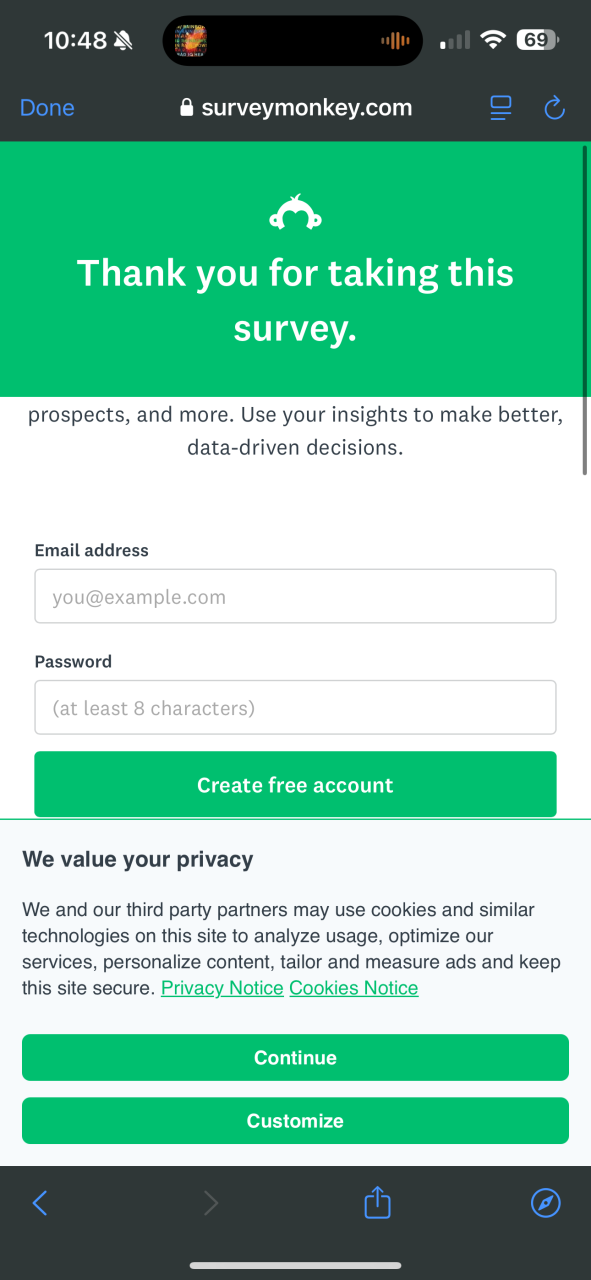This screenshot has height=1280, width=591.
Task: Tap the forward arrow icon
Action: [x=210, y=1203]
